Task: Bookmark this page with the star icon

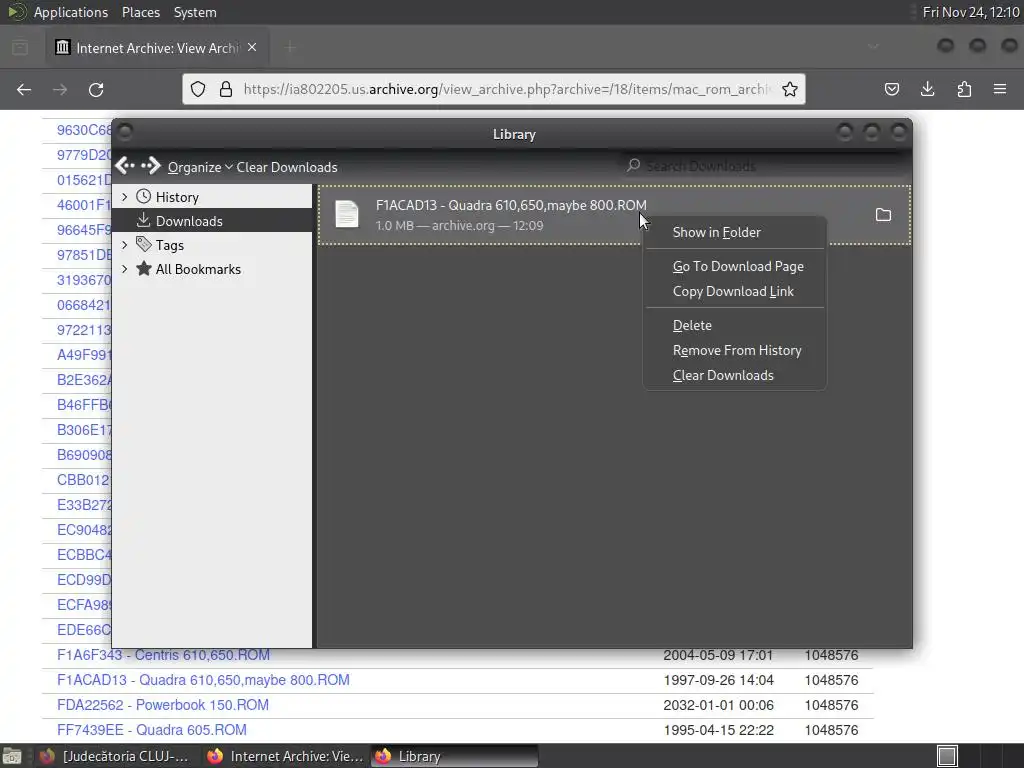Action: [x=790, y=89]
